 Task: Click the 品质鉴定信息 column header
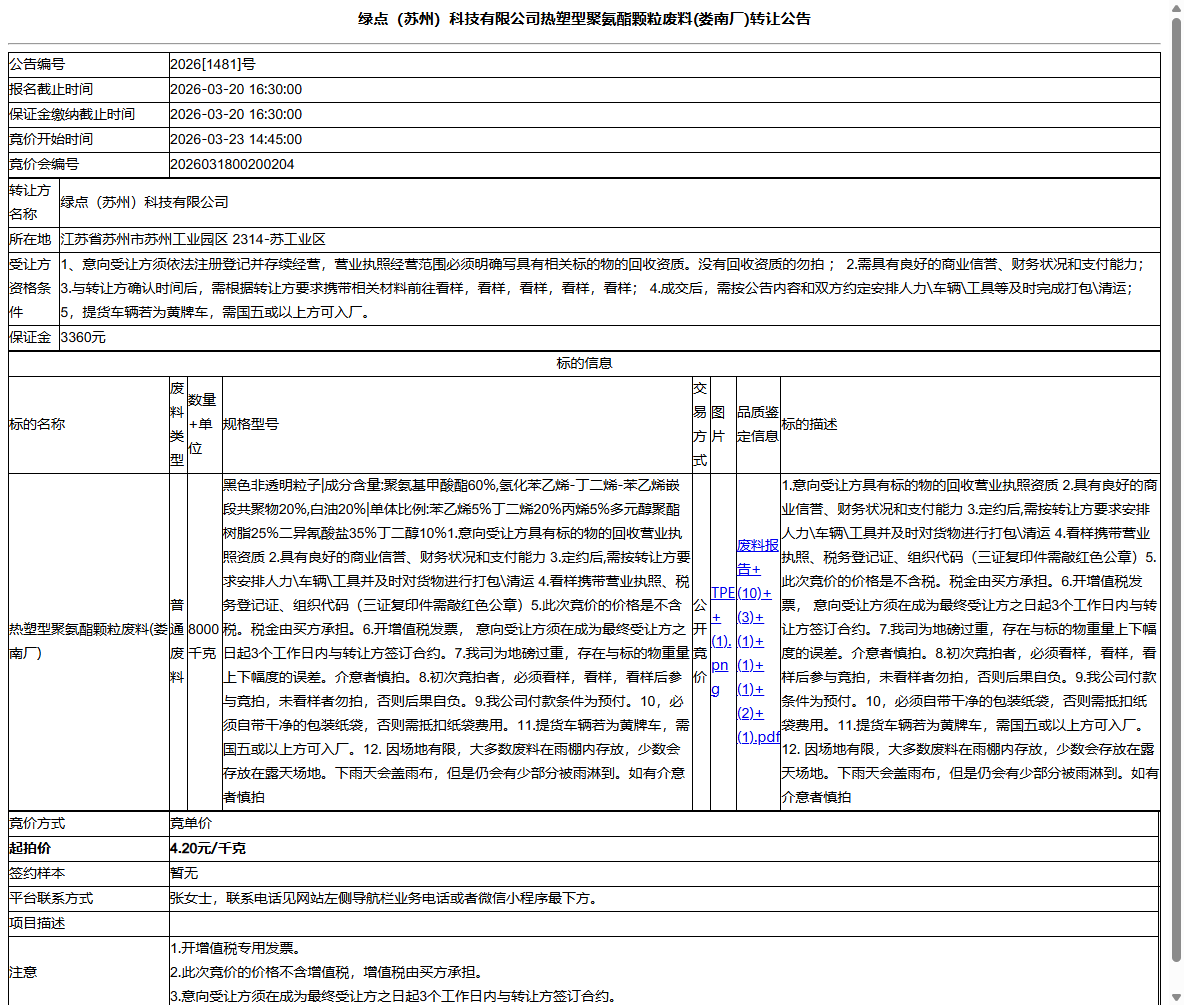[758, 423]
